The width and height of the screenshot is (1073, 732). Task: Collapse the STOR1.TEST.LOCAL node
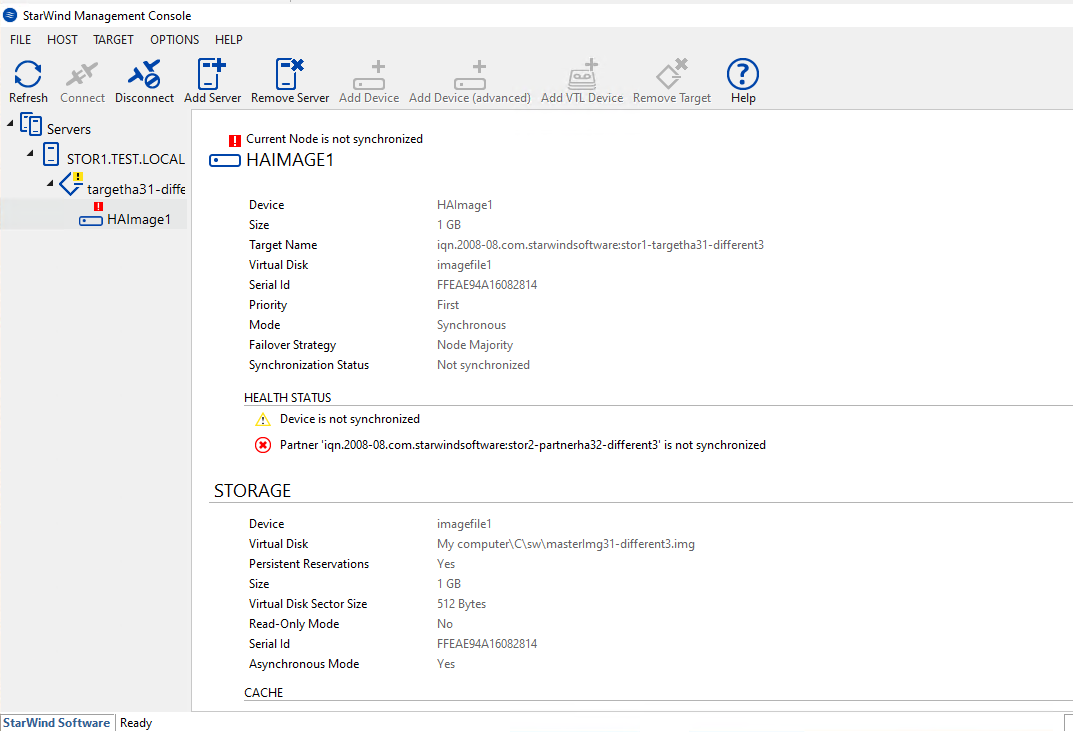[30, 154]
